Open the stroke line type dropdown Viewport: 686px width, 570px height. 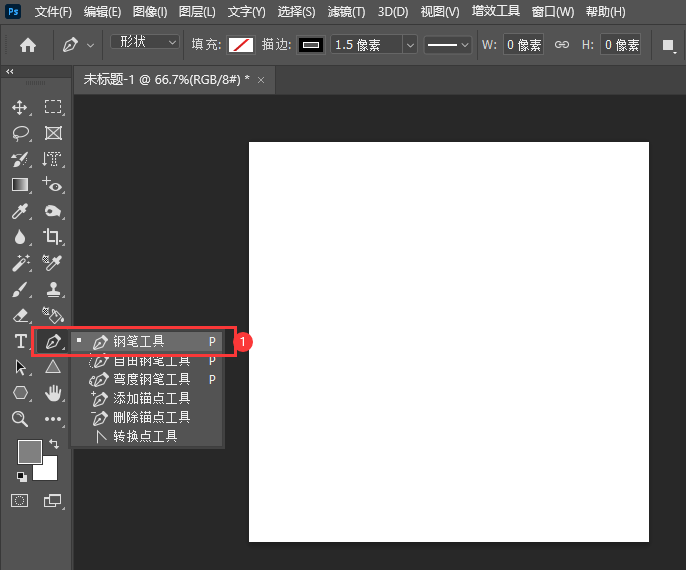tap(448, 45)
